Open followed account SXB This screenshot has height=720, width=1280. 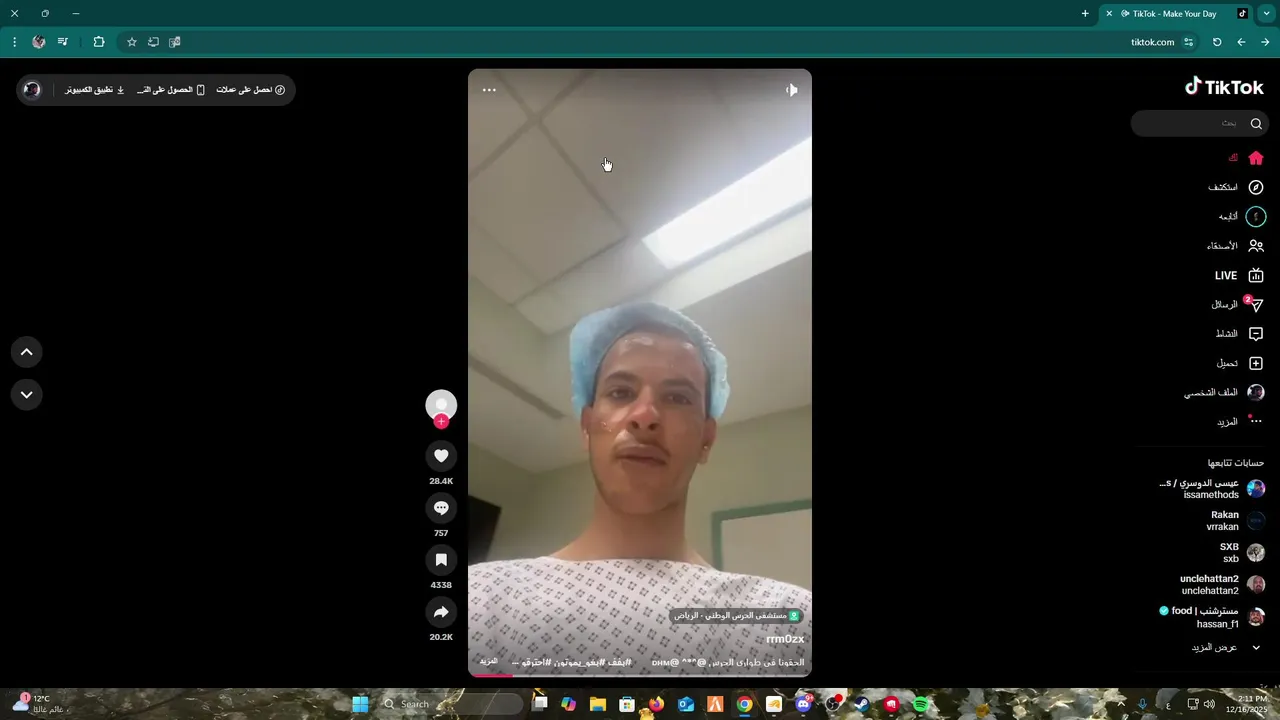(x=1241, y=553)
